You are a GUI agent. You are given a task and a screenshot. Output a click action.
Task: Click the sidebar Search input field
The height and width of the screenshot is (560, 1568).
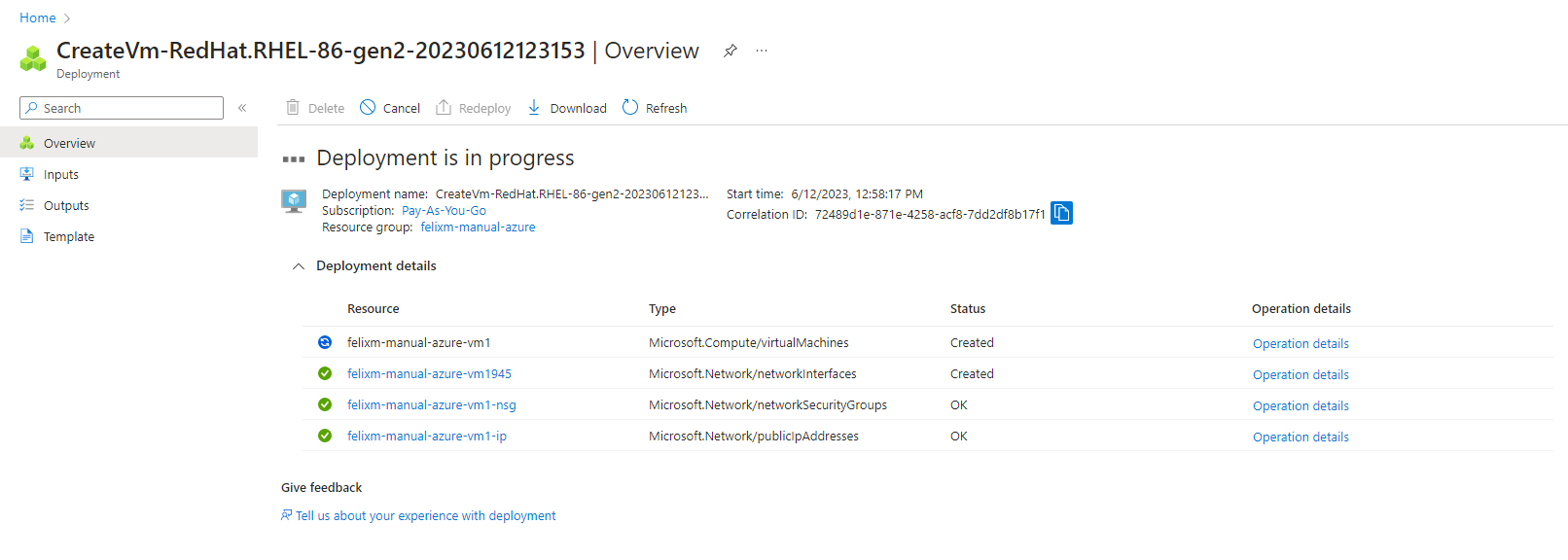tap(122, 108)
